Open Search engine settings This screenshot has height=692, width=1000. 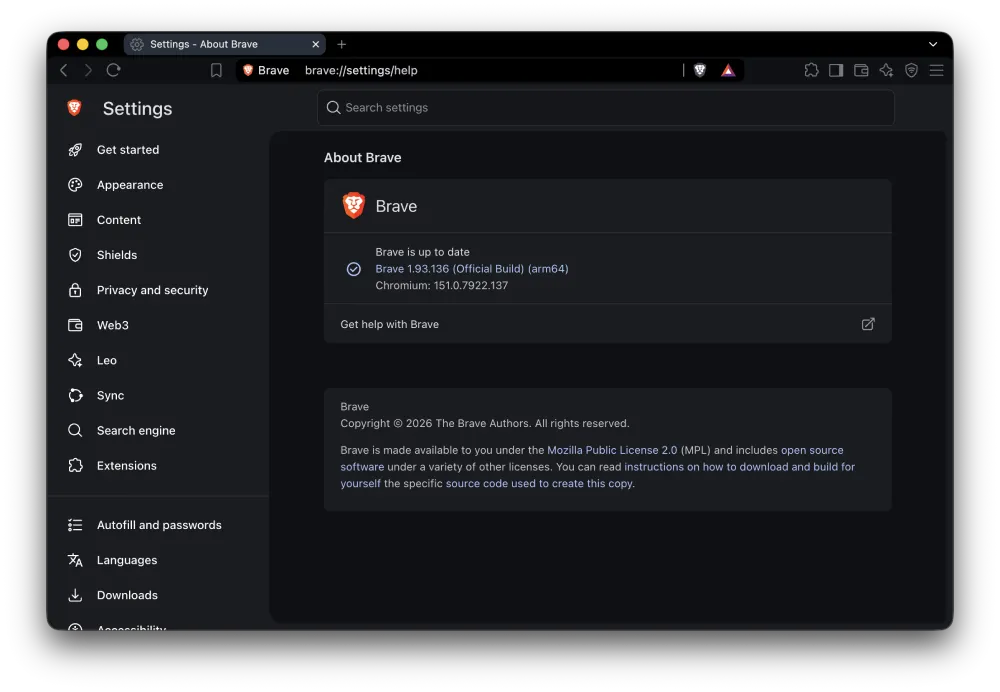[x=136, y=430]
